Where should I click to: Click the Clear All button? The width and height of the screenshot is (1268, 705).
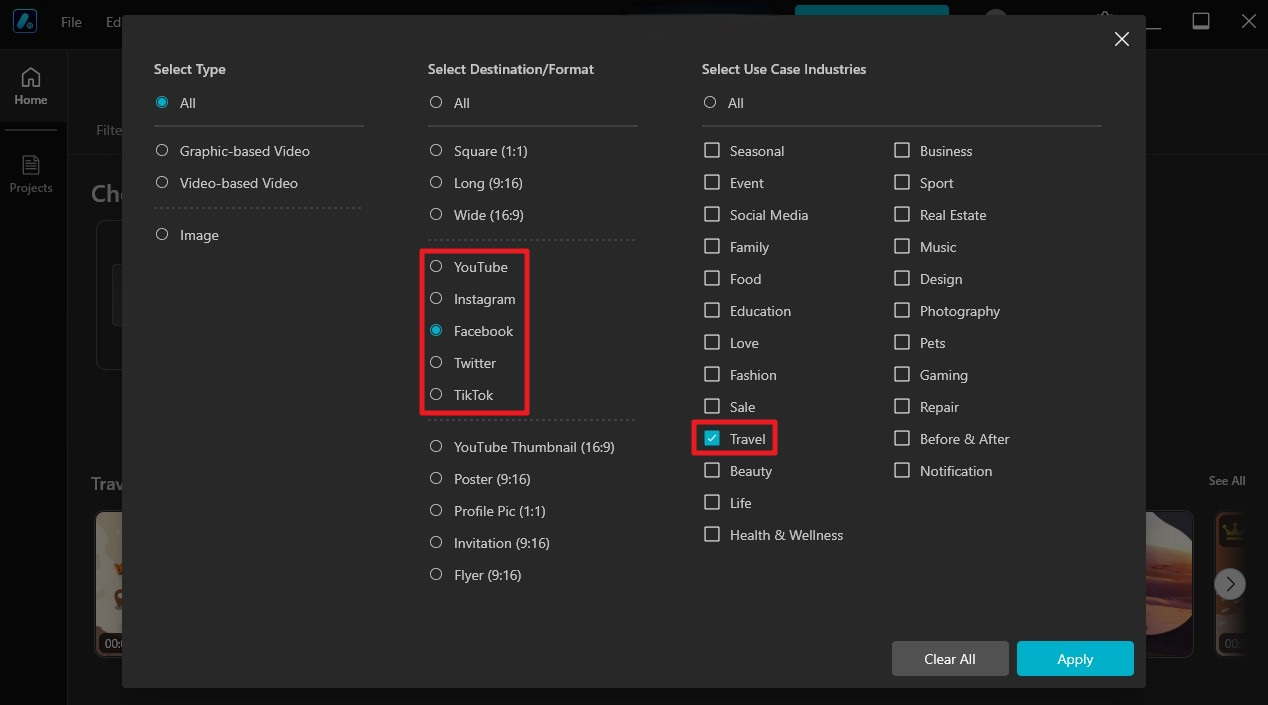pos(949,659)
